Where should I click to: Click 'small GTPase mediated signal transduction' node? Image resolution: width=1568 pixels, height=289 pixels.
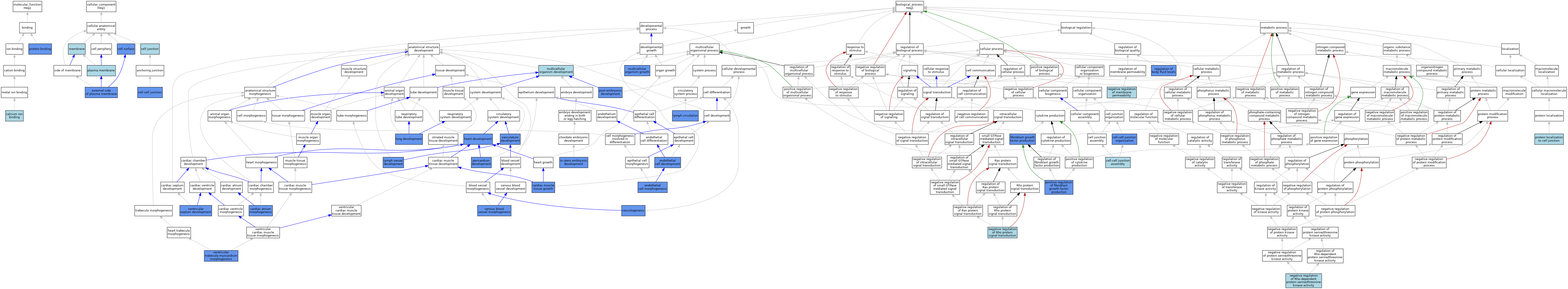[x=992, y=139]
